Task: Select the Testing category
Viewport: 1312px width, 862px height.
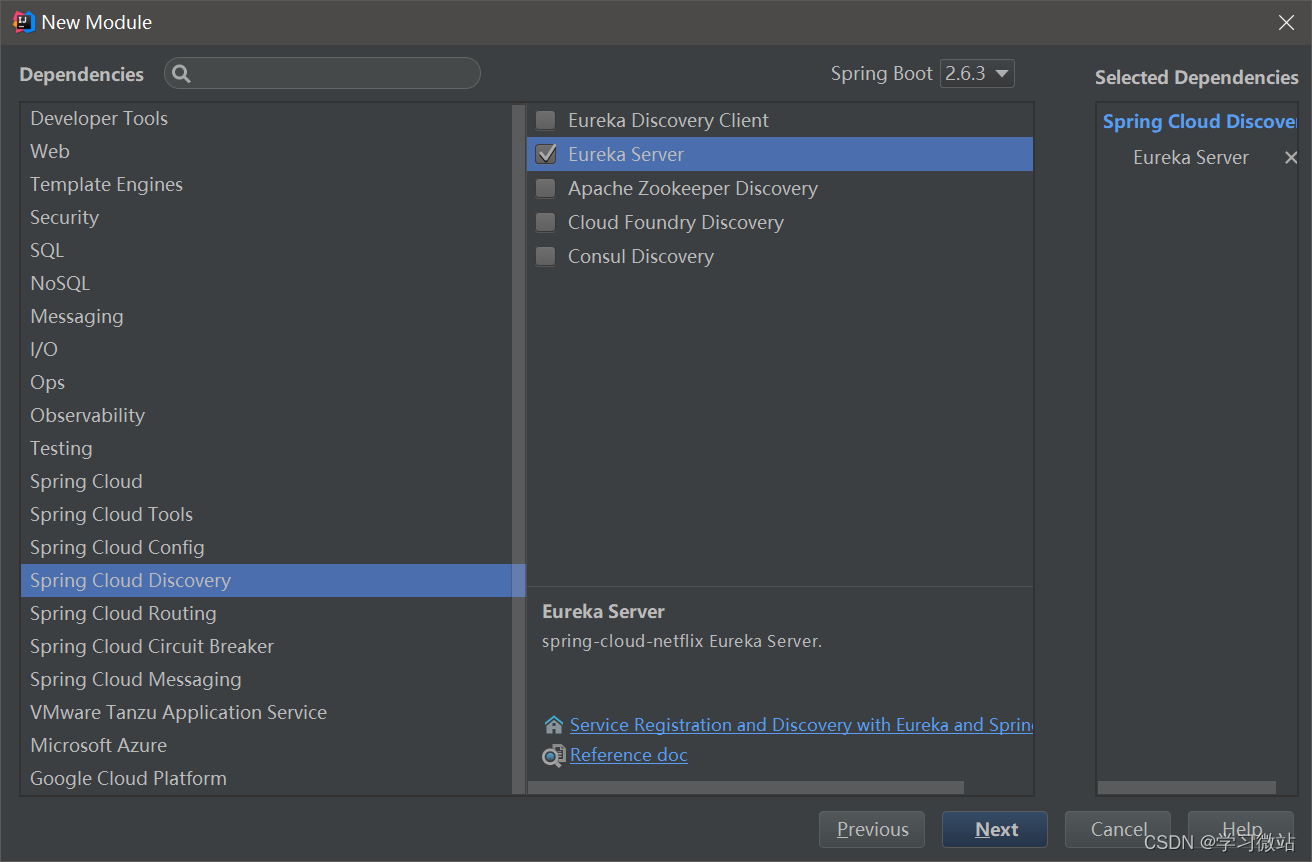Action: tap(266, 448)
